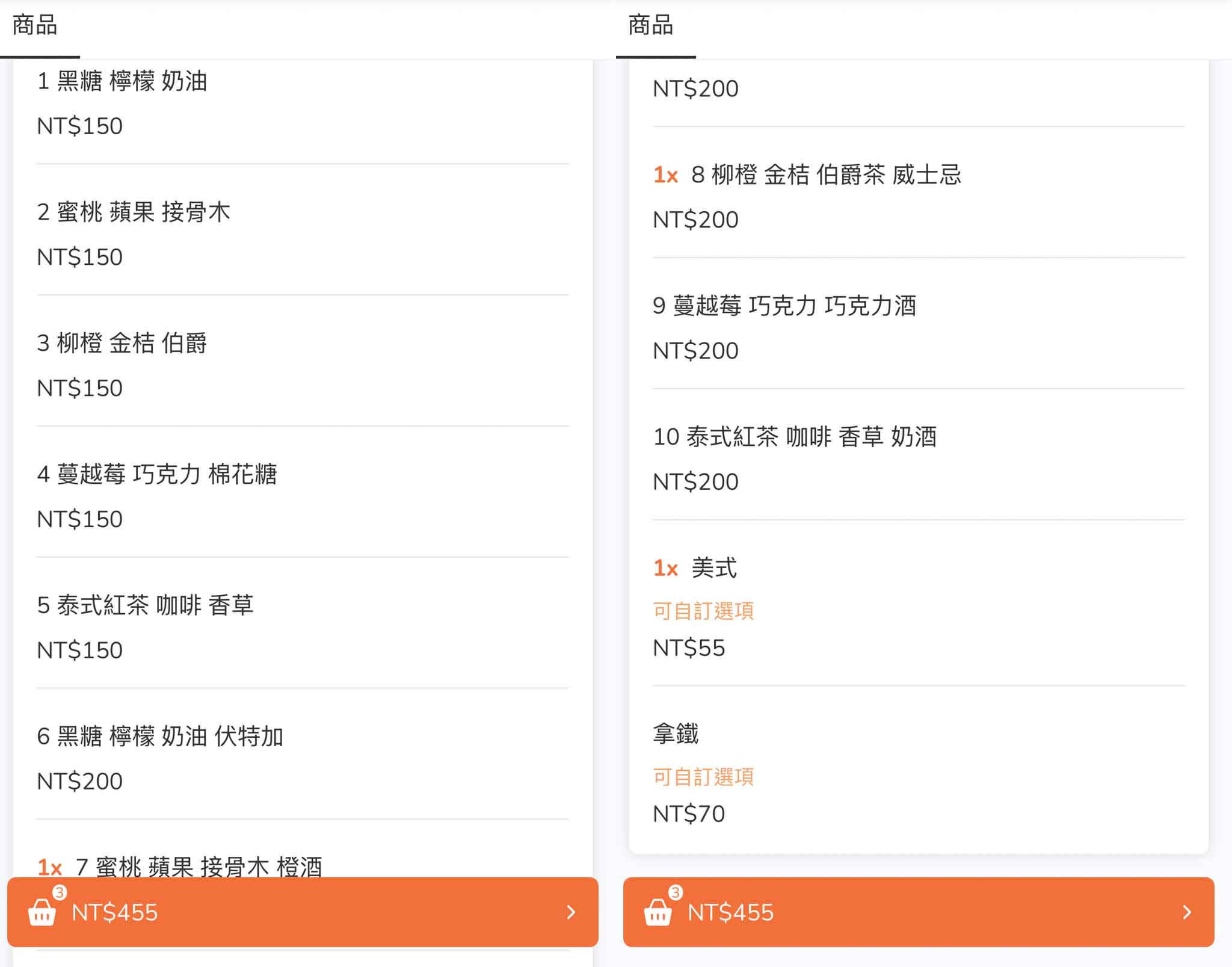Choose item 4 蔓越莓 巧克力 棉花糖
This screenshot has height=967, width=1232.
click(x=157, y=474)
